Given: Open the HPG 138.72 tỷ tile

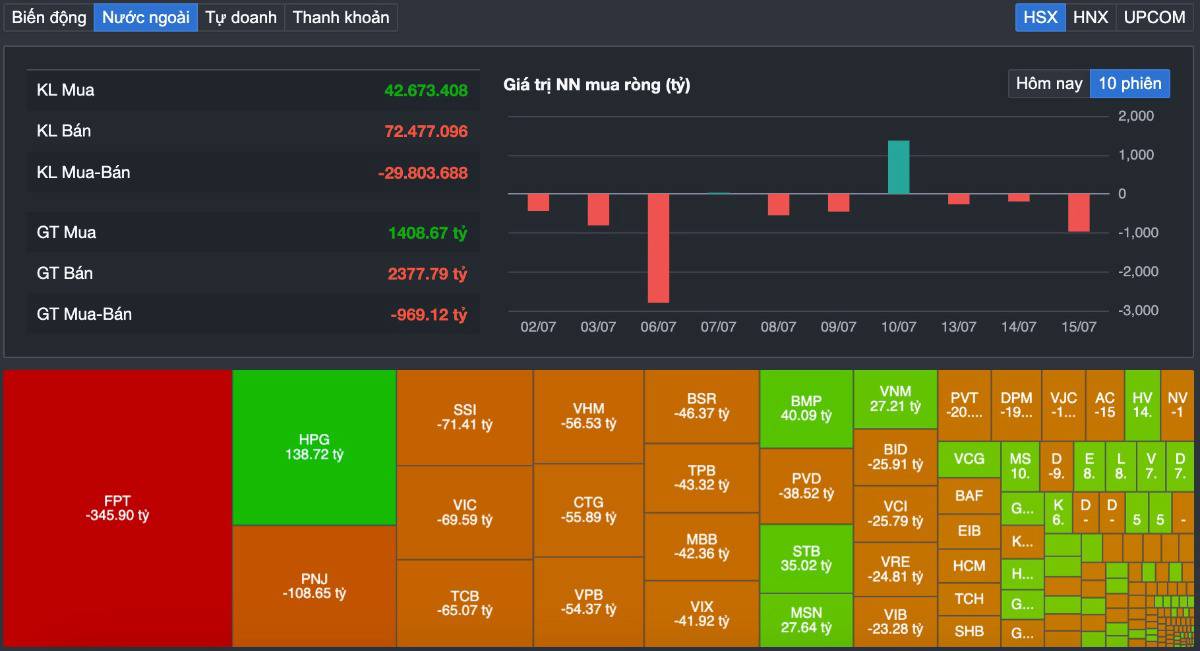Looking at the screenshot, I should [x=314, y=447].
